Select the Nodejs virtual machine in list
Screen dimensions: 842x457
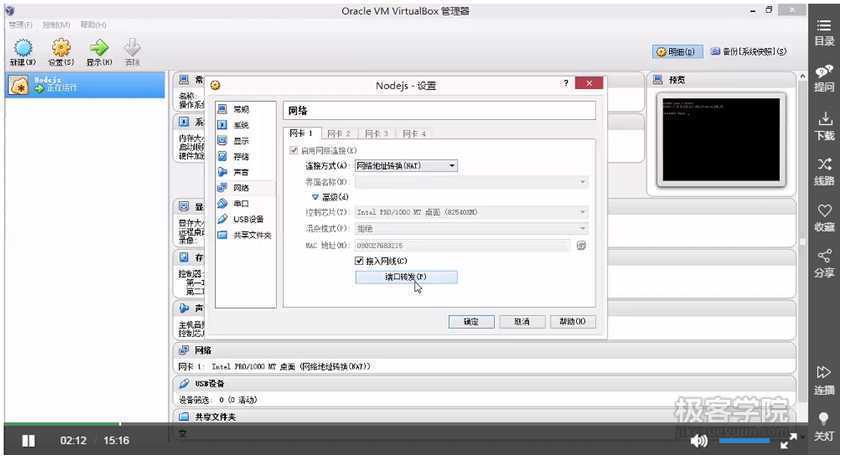pyautogui.click(x=85, y=85)
